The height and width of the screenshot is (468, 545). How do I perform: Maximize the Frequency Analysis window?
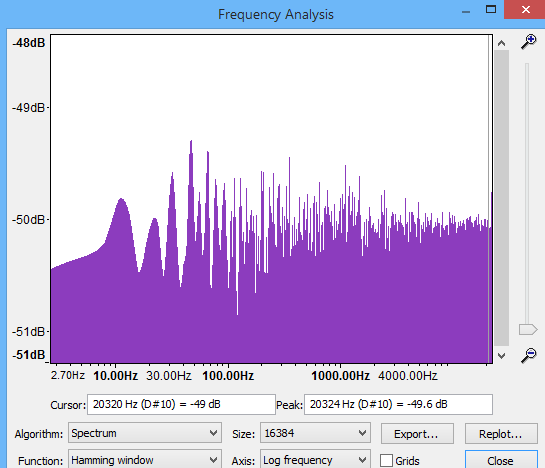point(491,9)
